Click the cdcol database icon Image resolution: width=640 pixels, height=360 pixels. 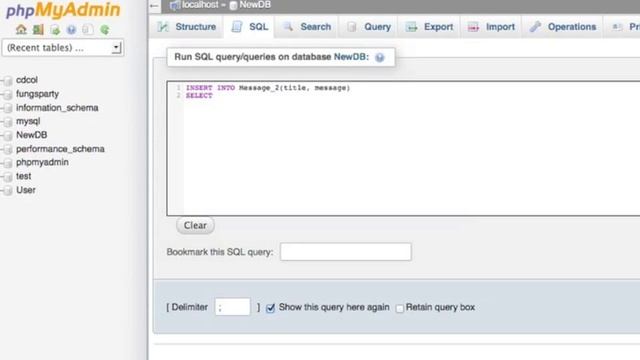pyautogui.click(x=7, y=80)
